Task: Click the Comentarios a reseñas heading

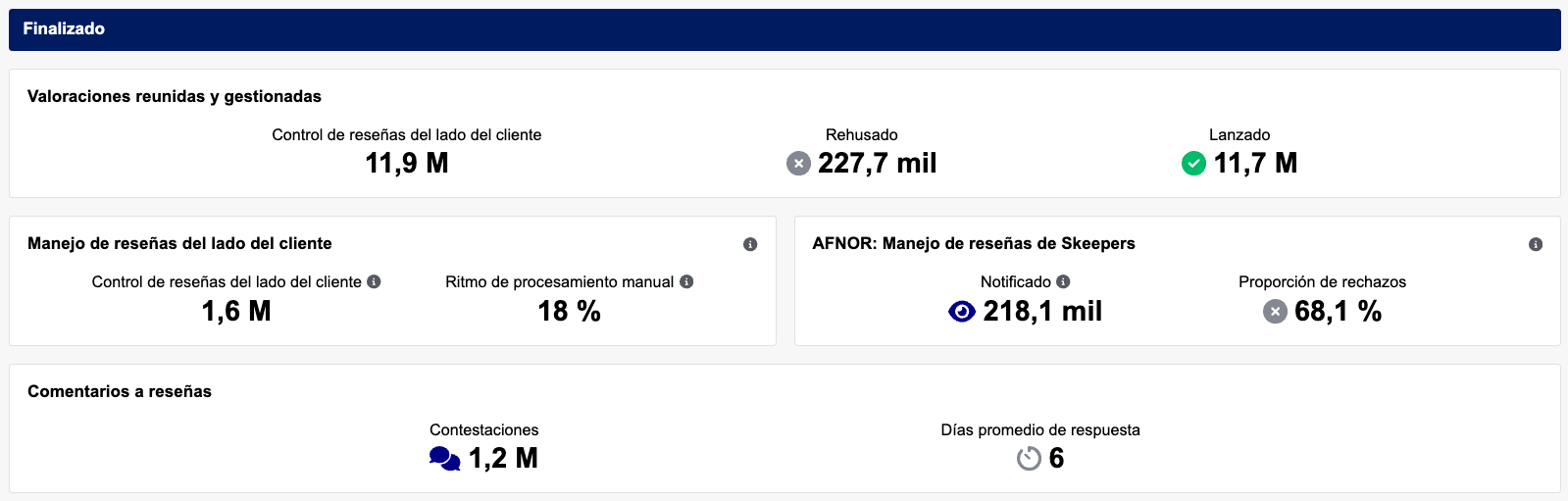Action: coord(120,391)
